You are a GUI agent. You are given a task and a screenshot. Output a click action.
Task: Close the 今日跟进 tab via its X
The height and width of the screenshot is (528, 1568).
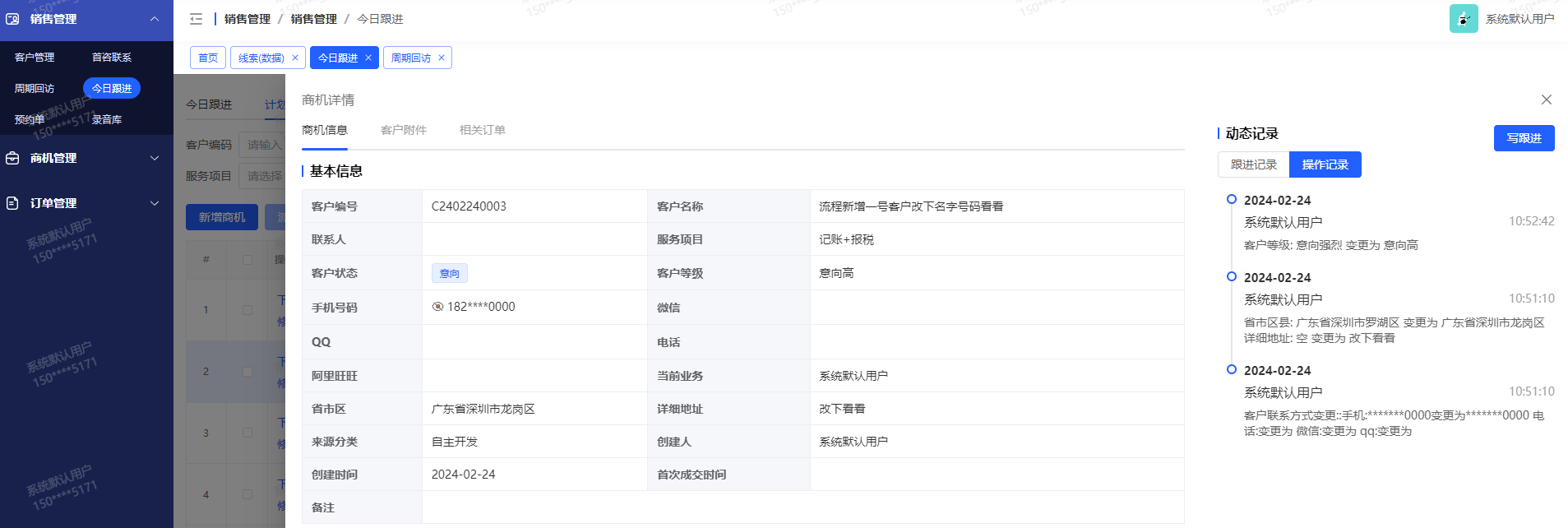pos(368,58)
